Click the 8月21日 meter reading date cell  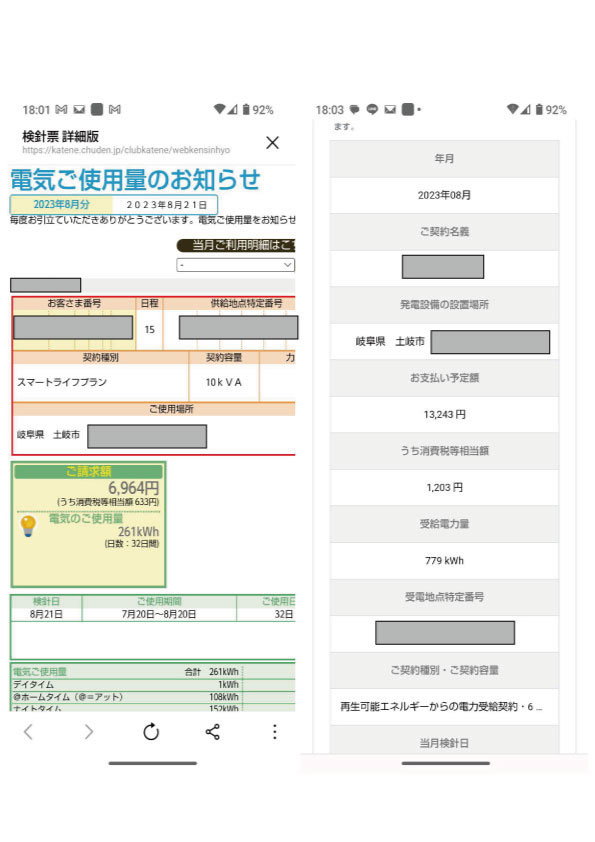pos(46,614)
